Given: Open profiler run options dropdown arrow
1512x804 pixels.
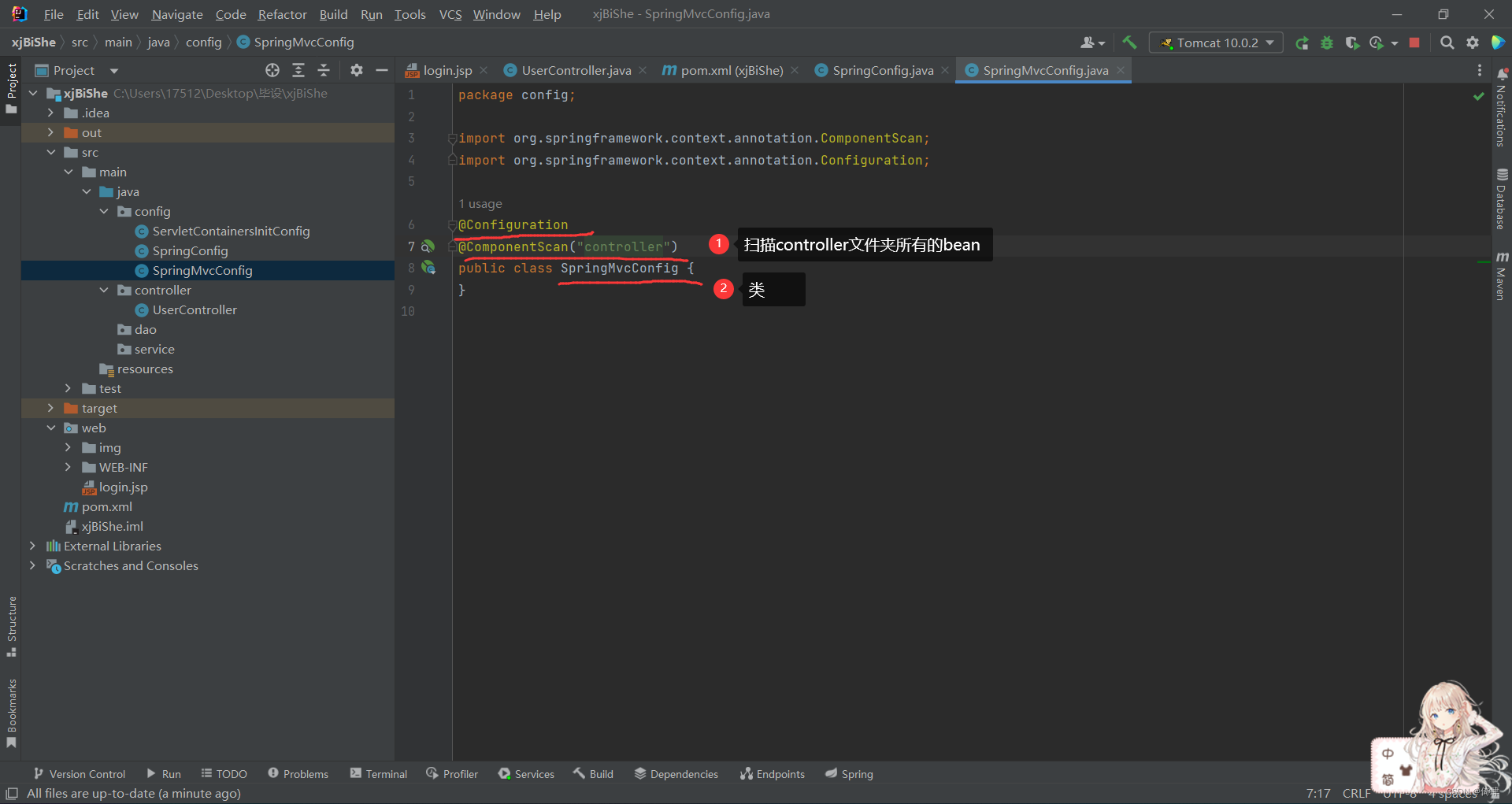Looking at the screenshot, I should tap(1395, 43).
